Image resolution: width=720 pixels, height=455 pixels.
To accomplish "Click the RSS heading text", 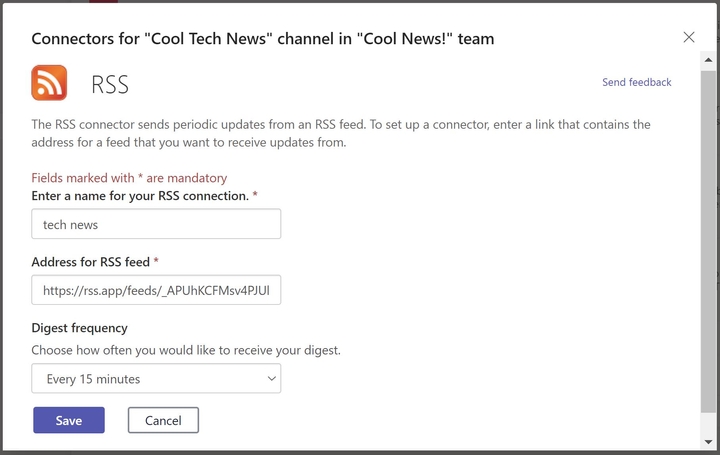I will tap(110, 84).
